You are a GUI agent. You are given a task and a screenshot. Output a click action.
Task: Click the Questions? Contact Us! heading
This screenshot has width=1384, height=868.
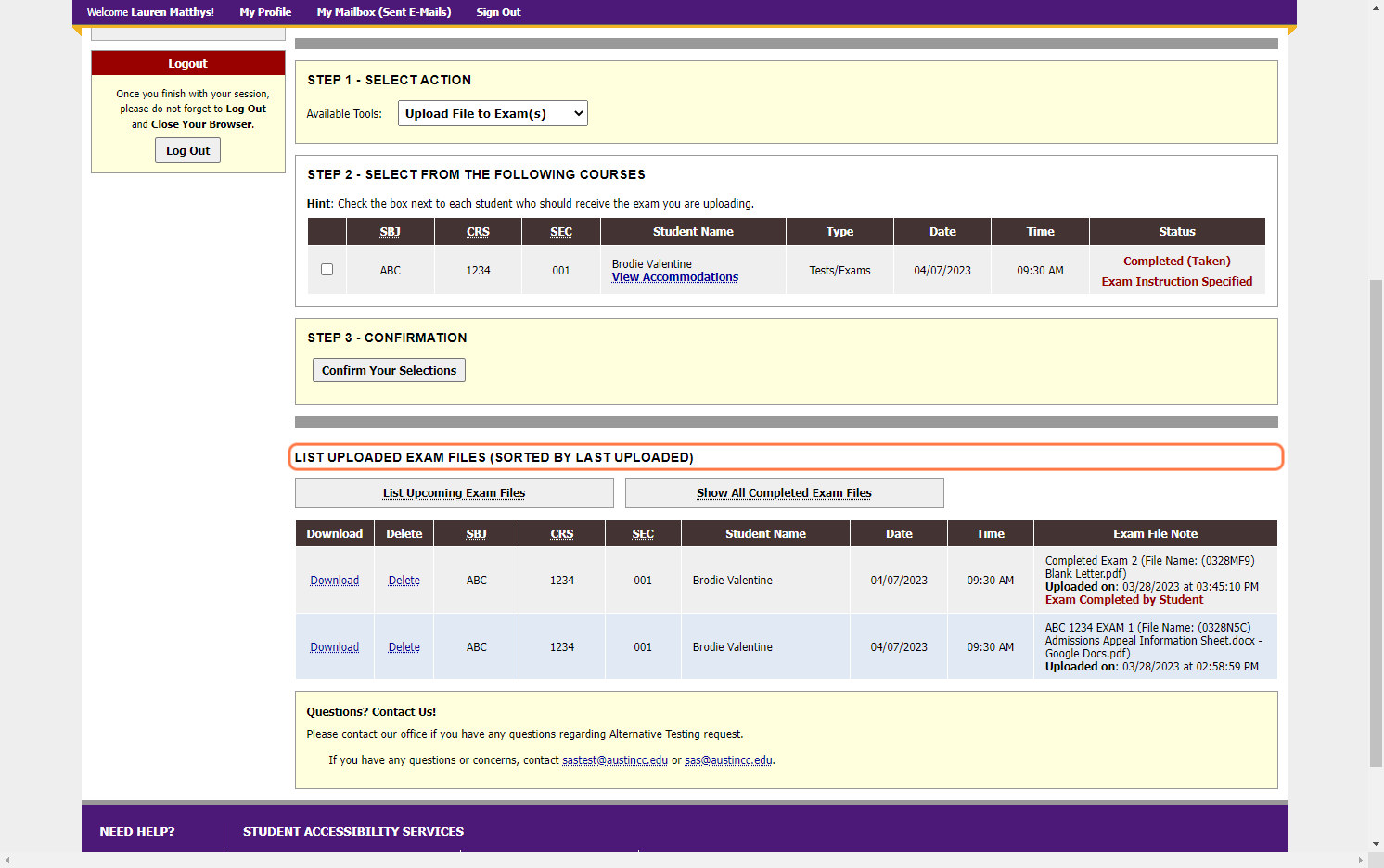[371, 712]
